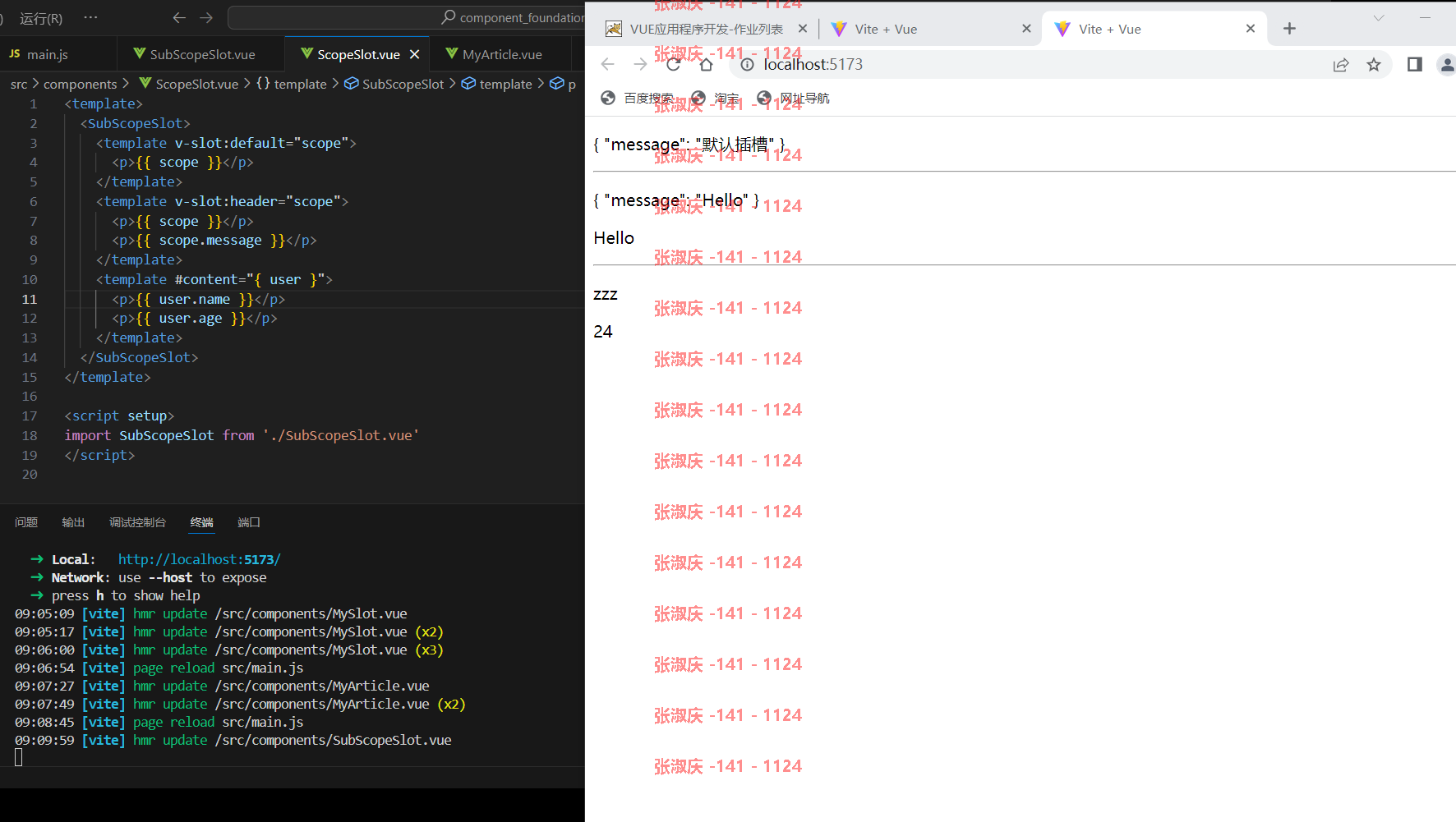1456x822 pixels.
Task: Click scope.message expression on line 8
Action: point(210,241)
